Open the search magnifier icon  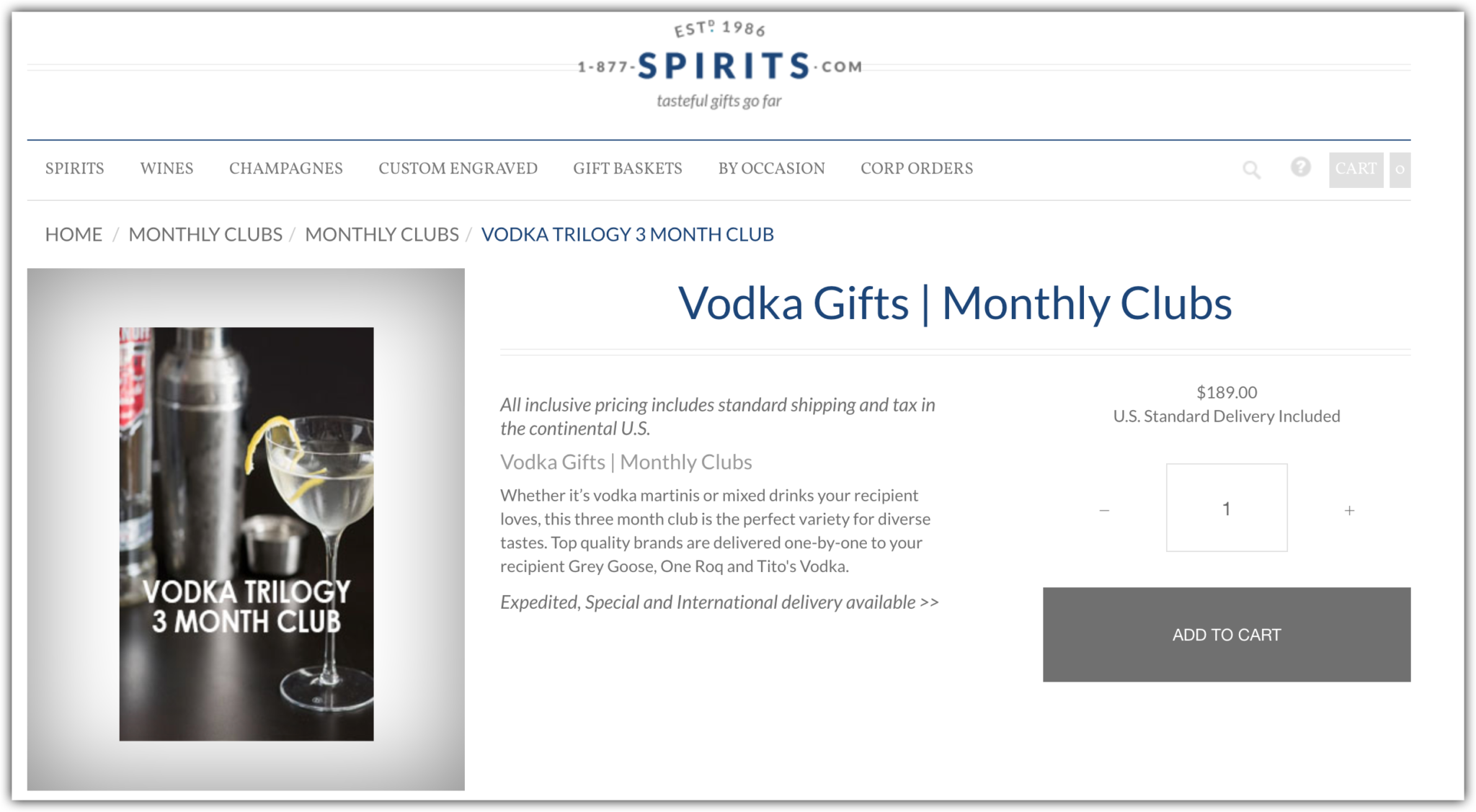point(1252,170)
